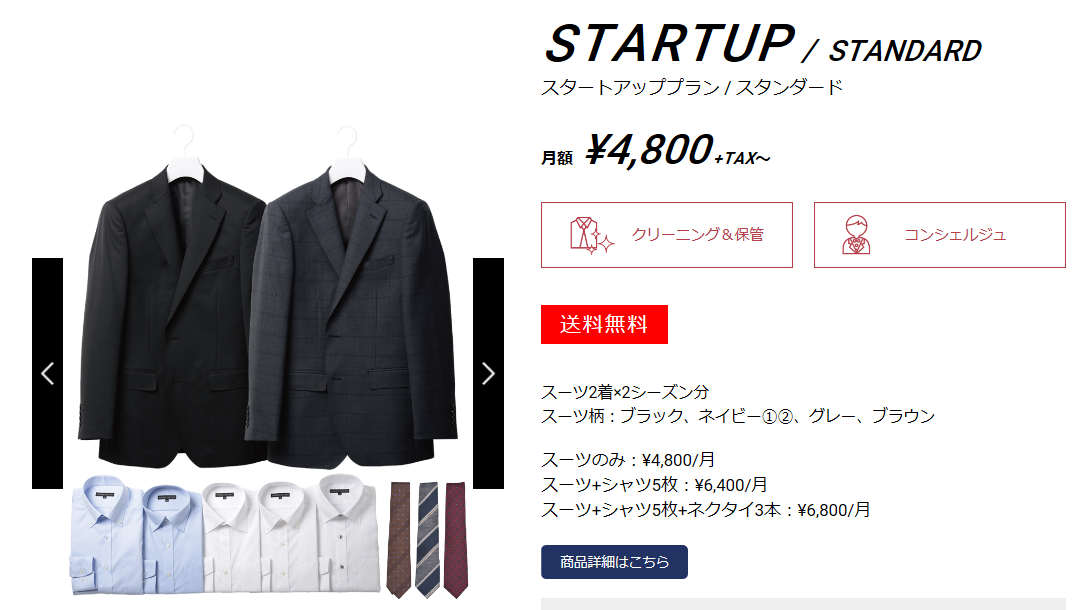The width and height of the screenshot is (1082, 610).
Task: Click the burgundy patterned necktie
Action: click(455, 538)
